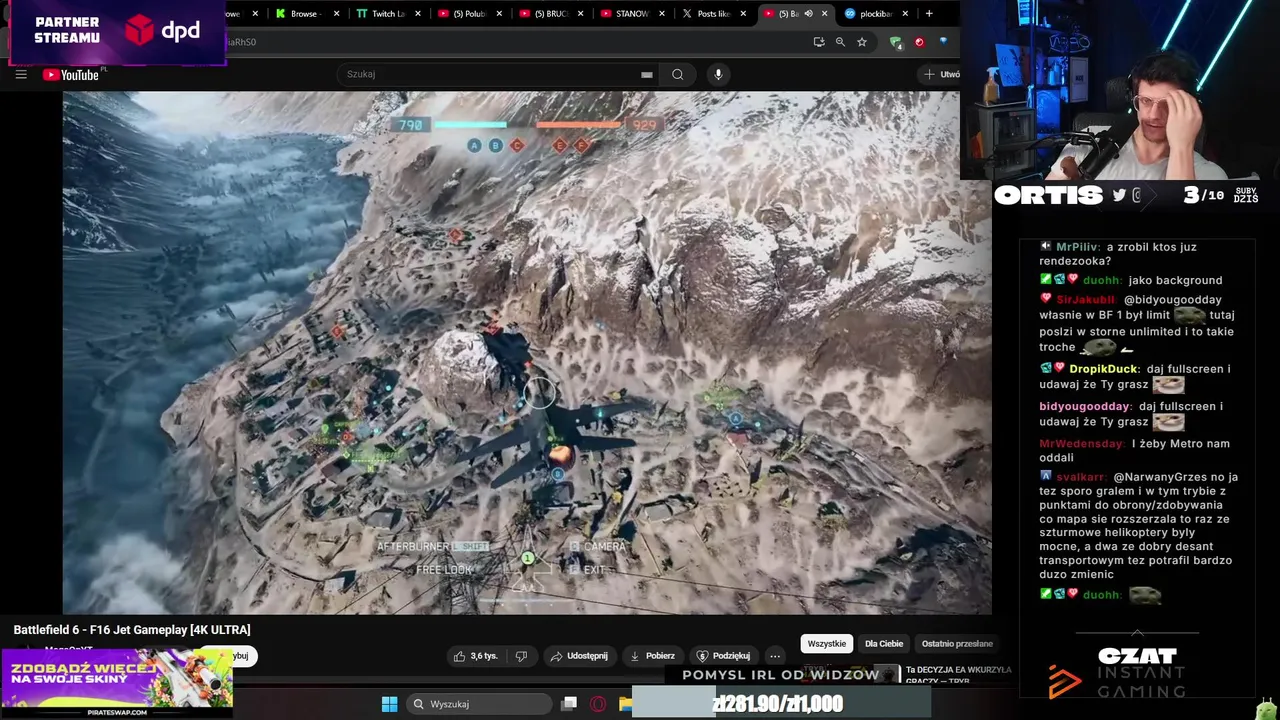Click the Utwórz create button

coord(941,74)
